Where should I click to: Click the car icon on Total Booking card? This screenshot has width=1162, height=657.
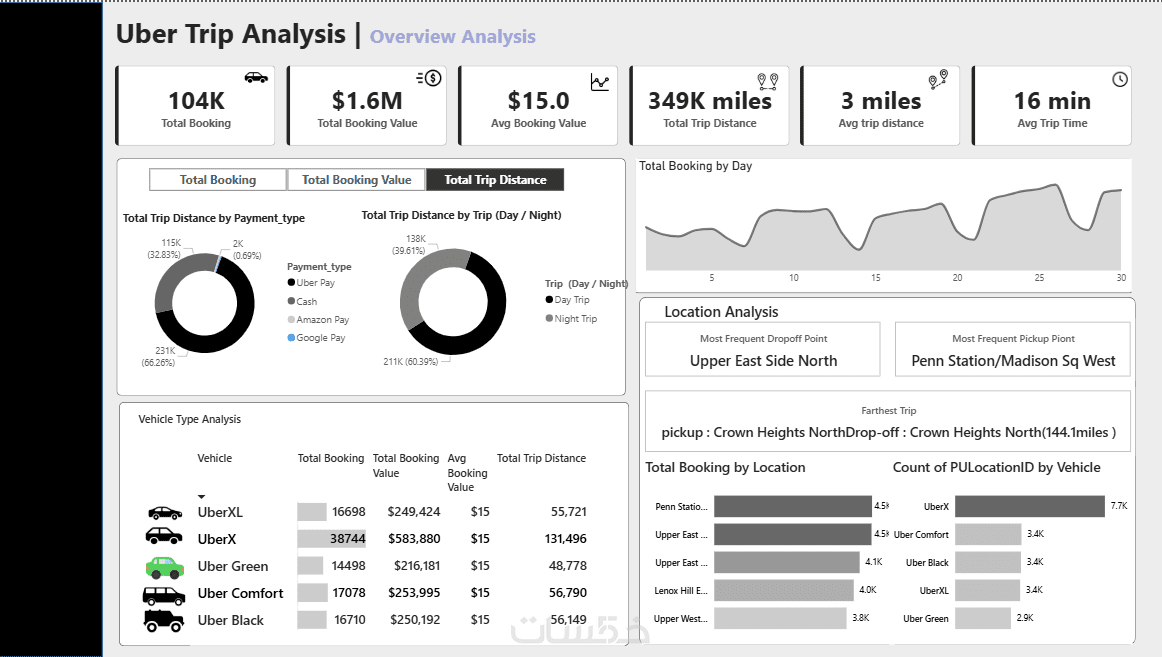point(256,77)
